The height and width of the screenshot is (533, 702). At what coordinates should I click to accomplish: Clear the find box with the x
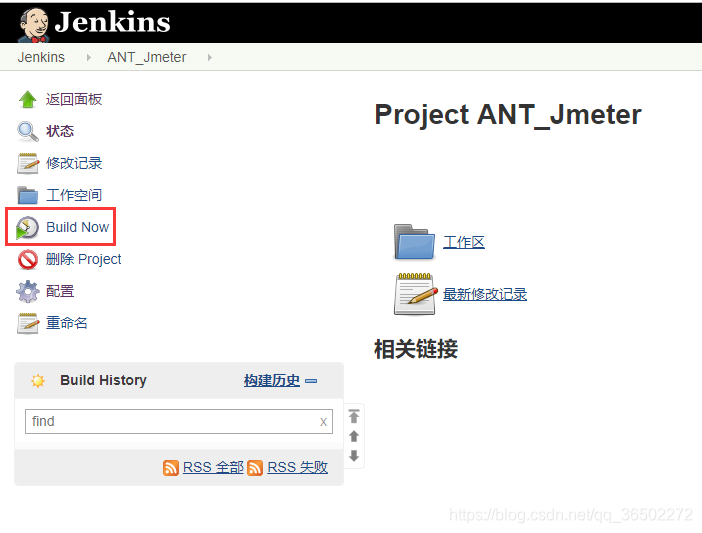tap(323, 422)
